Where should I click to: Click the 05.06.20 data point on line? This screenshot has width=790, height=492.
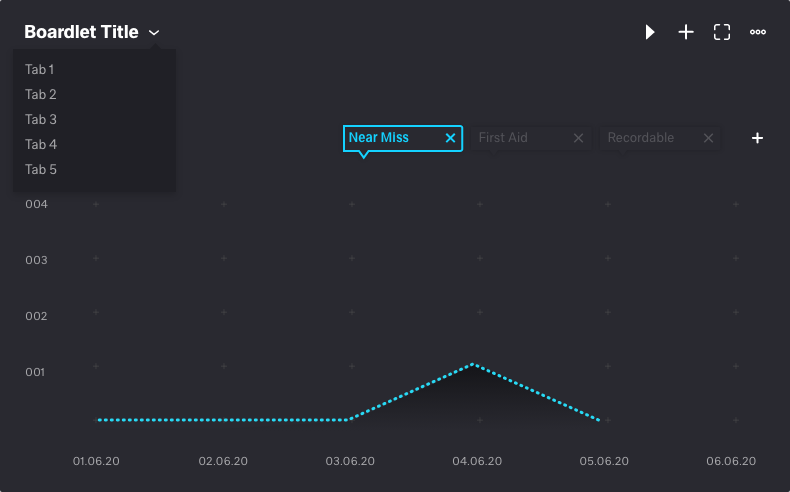point(600,420)
